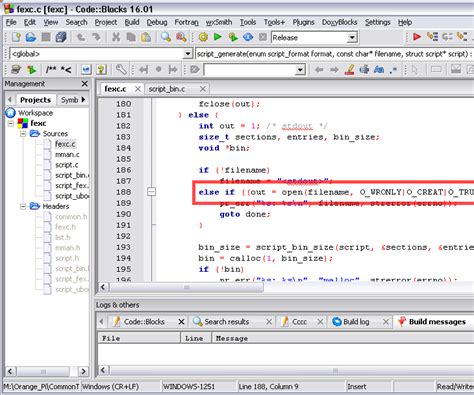This screenshot has width=474, height=395.
Task: Click the Cut scissors icon
Action: [x=116, y=37]
